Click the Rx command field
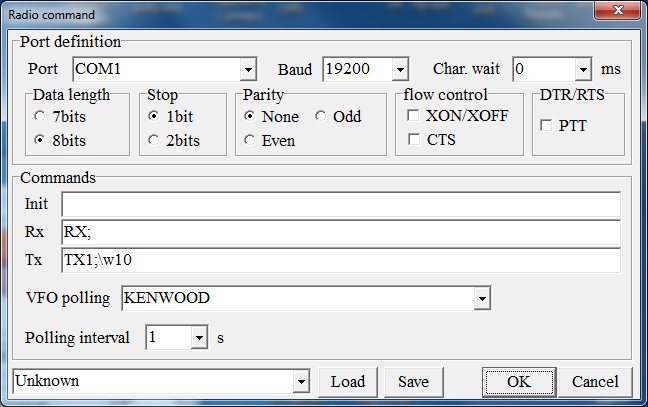Viewport: 648px width, 407px height. click(x=340, y=232)
